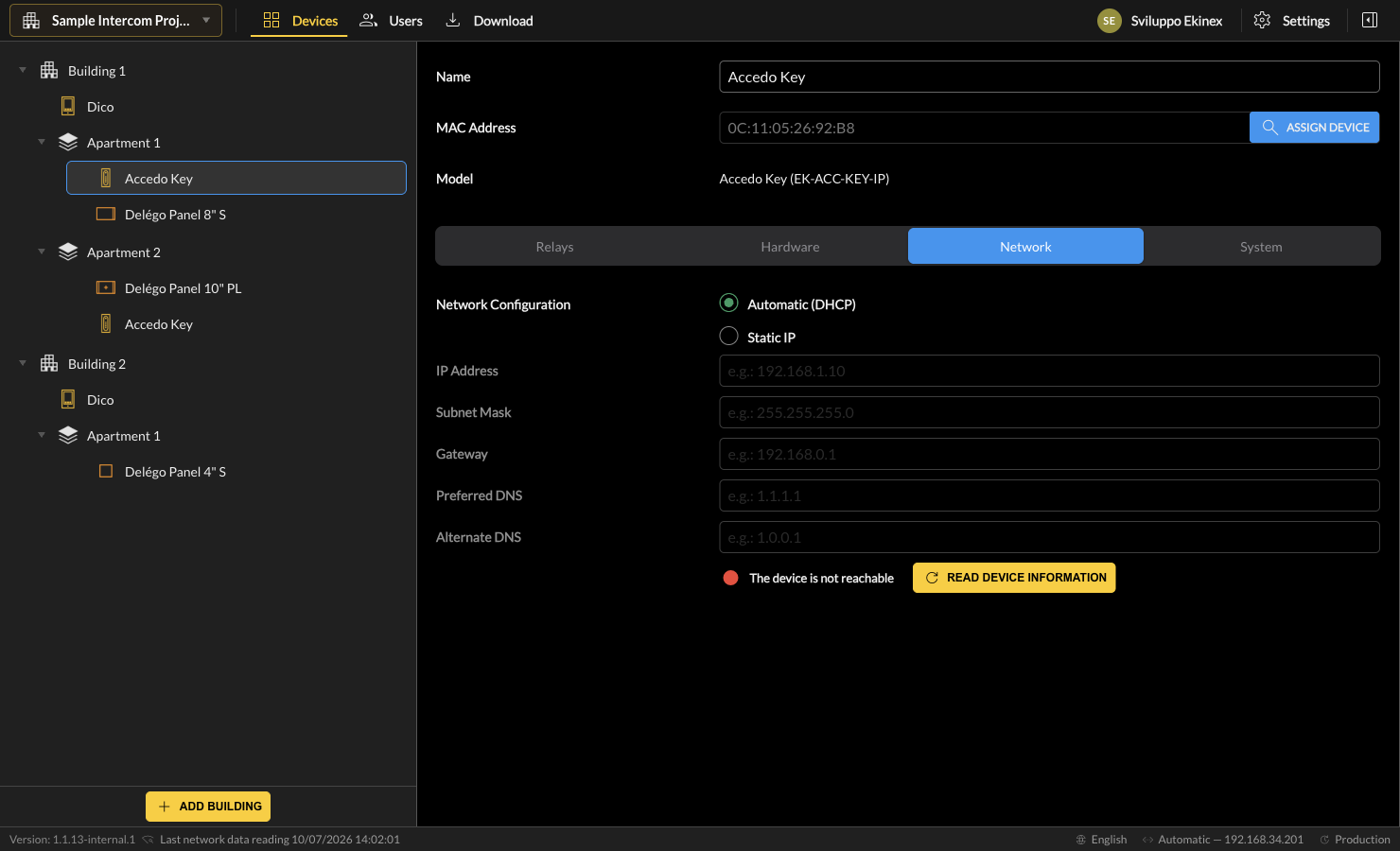1400x851 pixels.
Task: Select Delégo Panel 10" PL tree row
Action: pos(236,288)
